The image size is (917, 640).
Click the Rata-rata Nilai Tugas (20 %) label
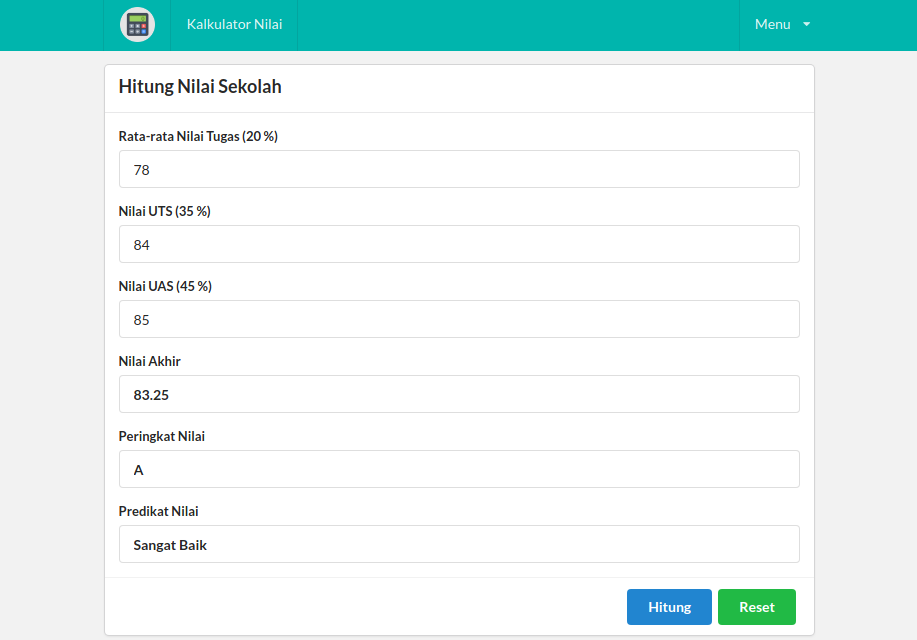pos(198,136)
